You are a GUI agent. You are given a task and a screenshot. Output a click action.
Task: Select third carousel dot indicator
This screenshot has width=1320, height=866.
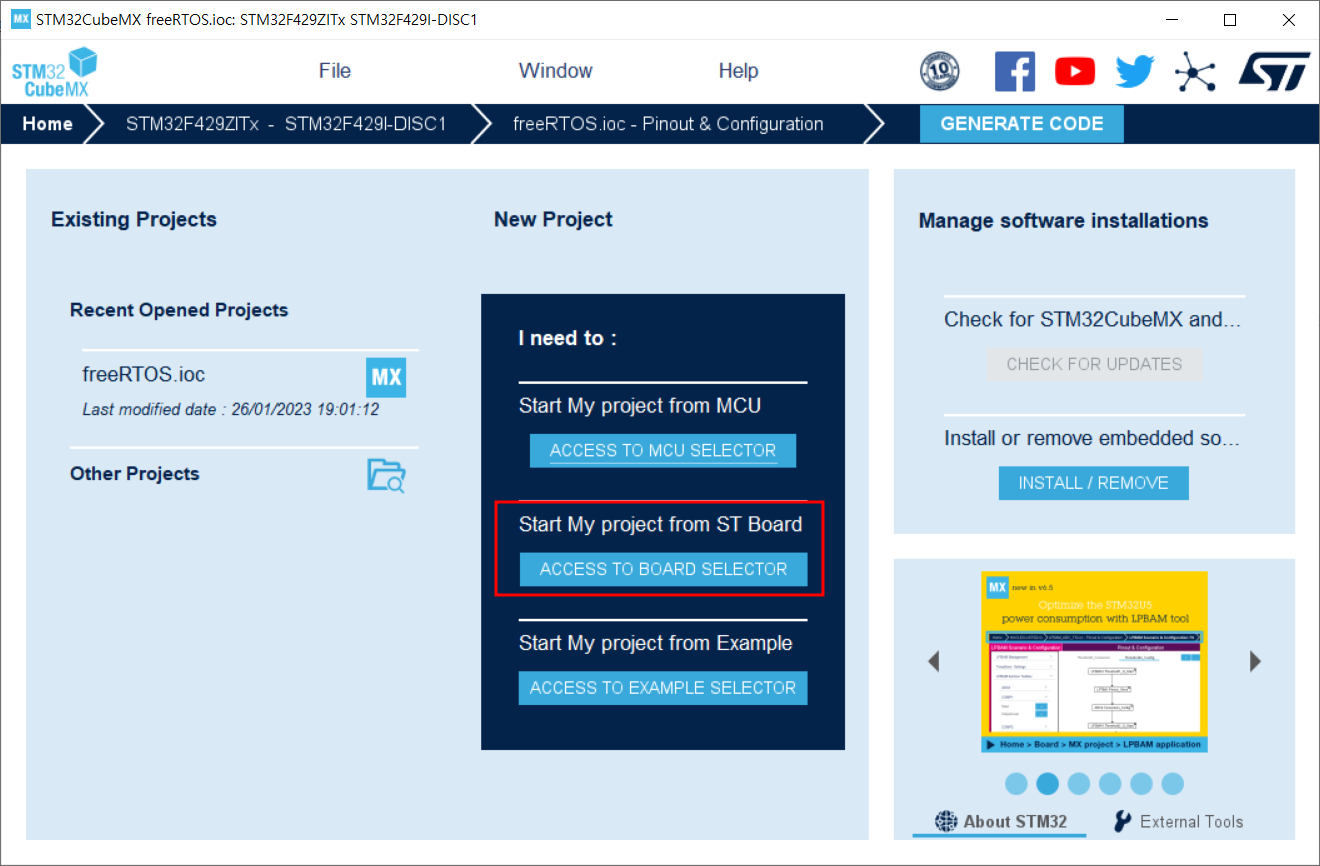pos(1078,783)
